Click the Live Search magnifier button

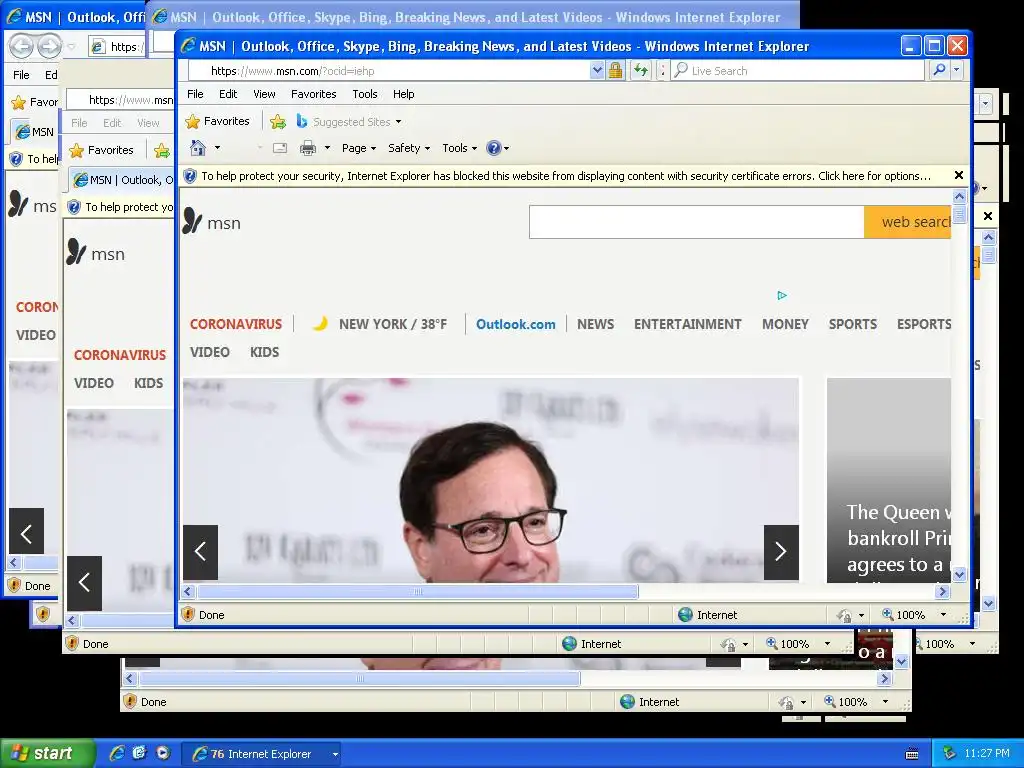(939, 71)
